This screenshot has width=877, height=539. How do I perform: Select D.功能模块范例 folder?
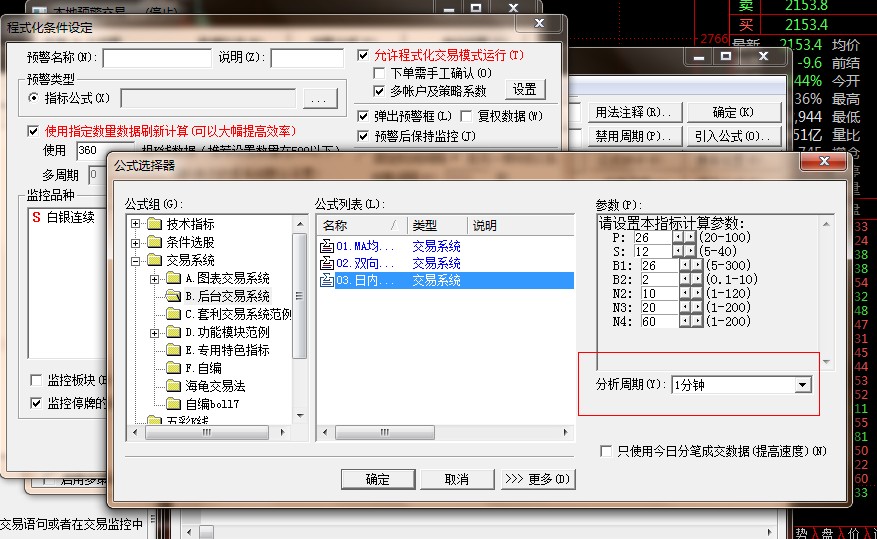[x=227, y=332]
